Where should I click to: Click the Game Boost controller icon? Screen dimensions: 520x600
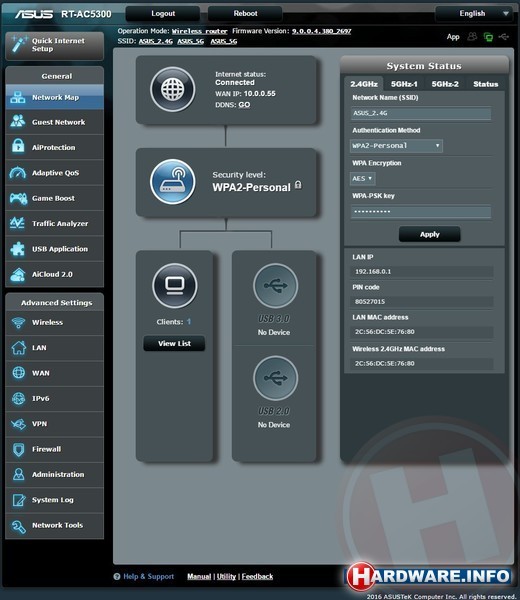18,198
